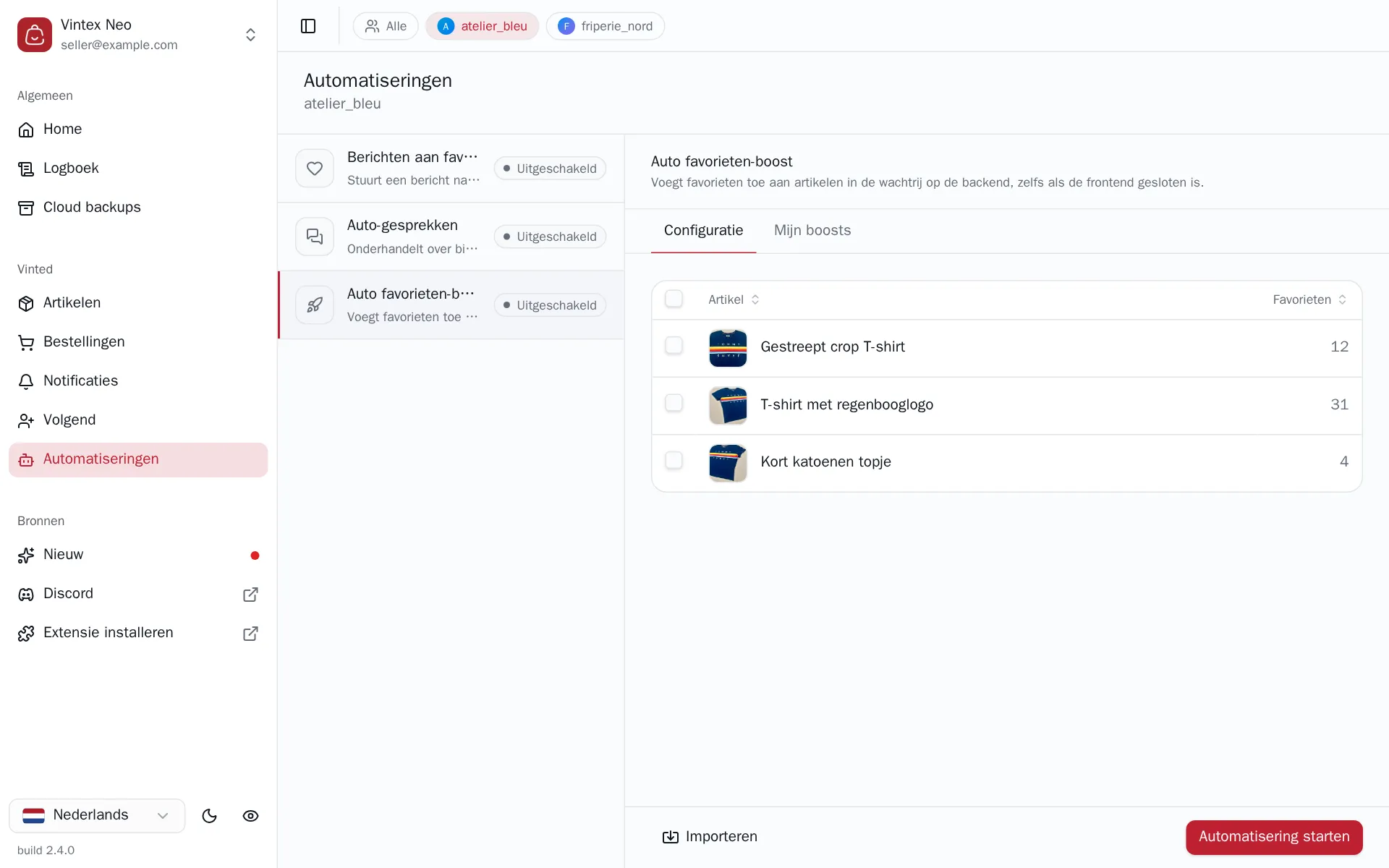Screen dimensions: 1389x868
Task: Click the Artikelen box icon
Action: (26, 303)
